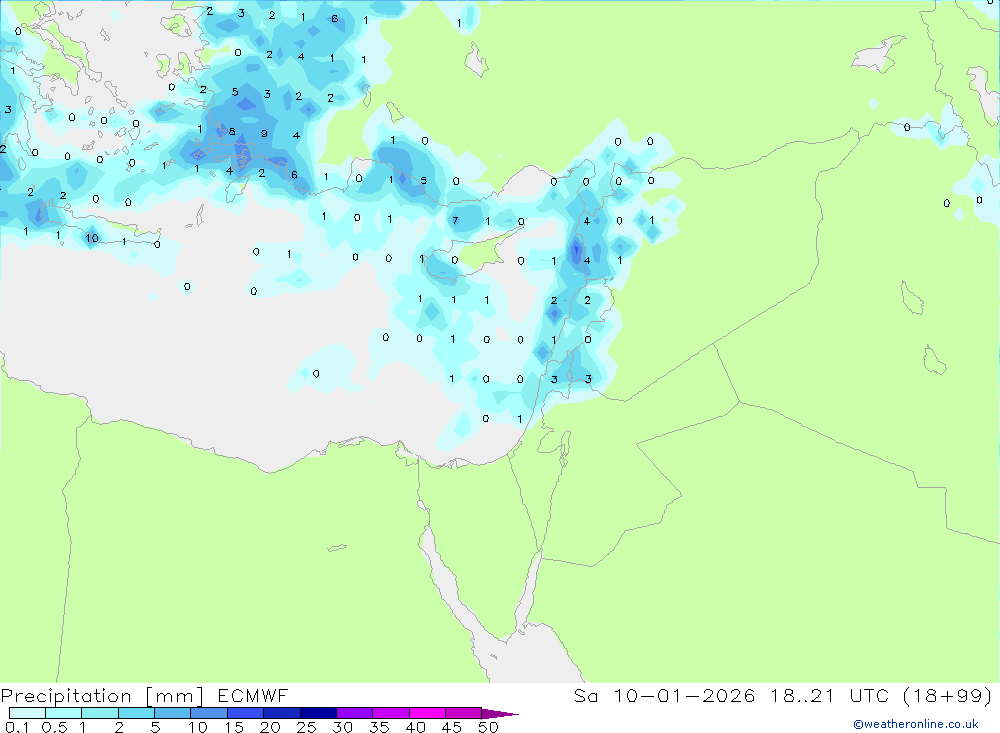Click the map value '7' north of Cyprus
Viewport: 1000px width, 733px height.
click(x=455, y=221)
